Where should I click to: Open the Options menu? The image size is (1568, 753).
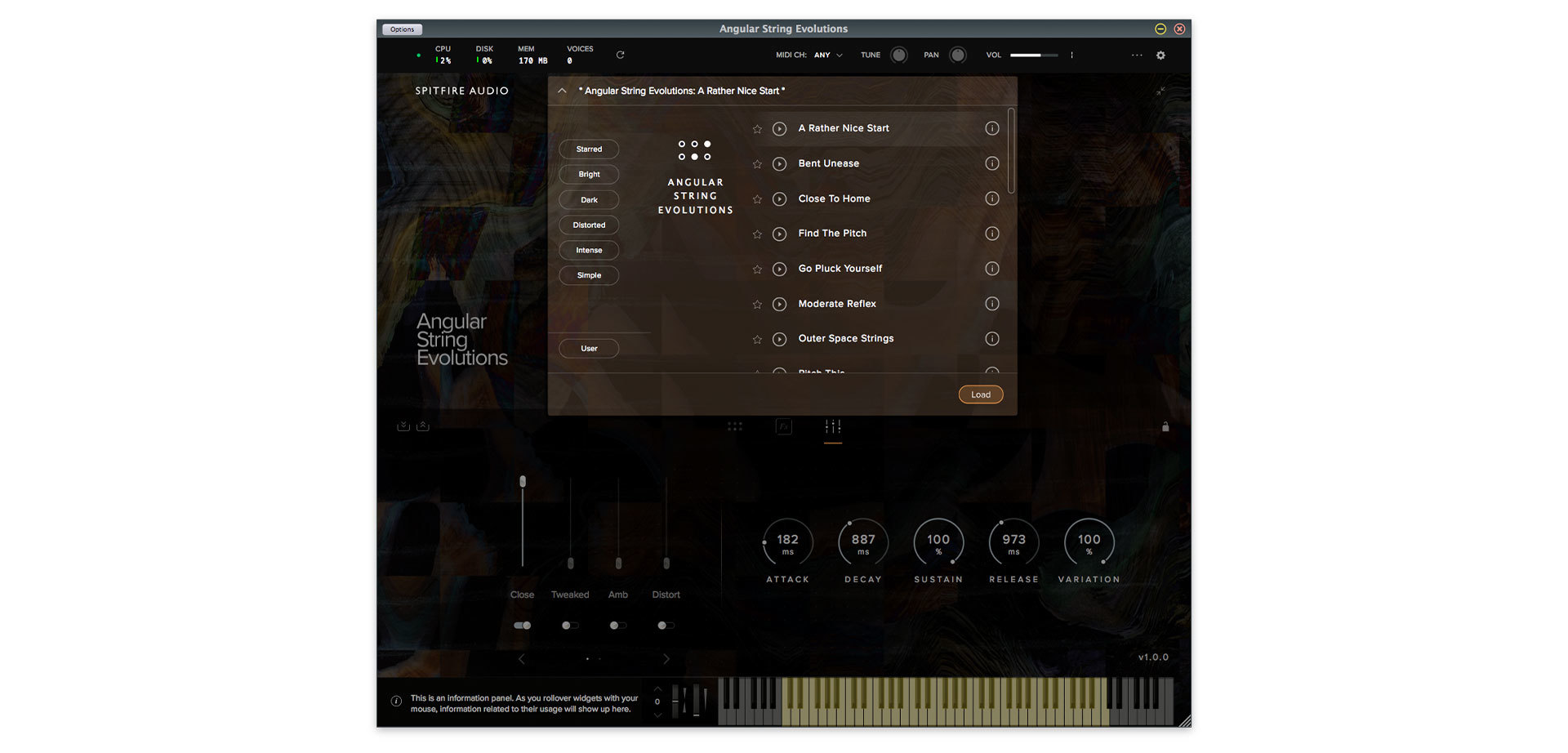click(402, 29)
